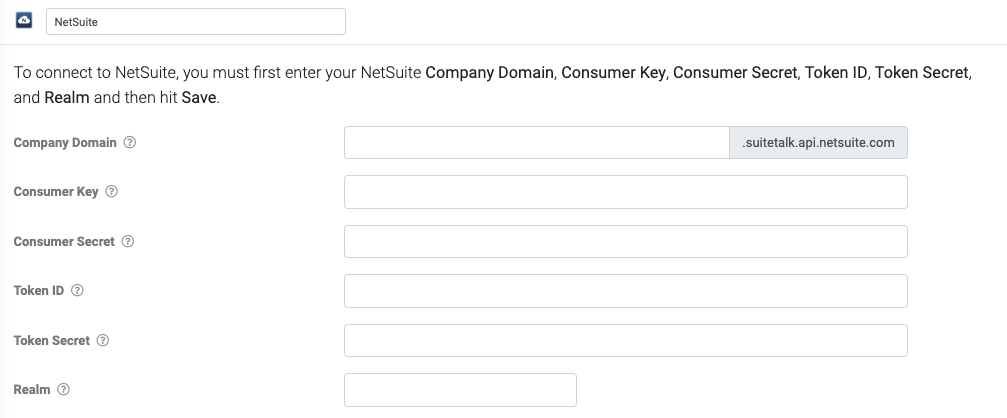Click the Consumer Key field label text

(56, 192)
